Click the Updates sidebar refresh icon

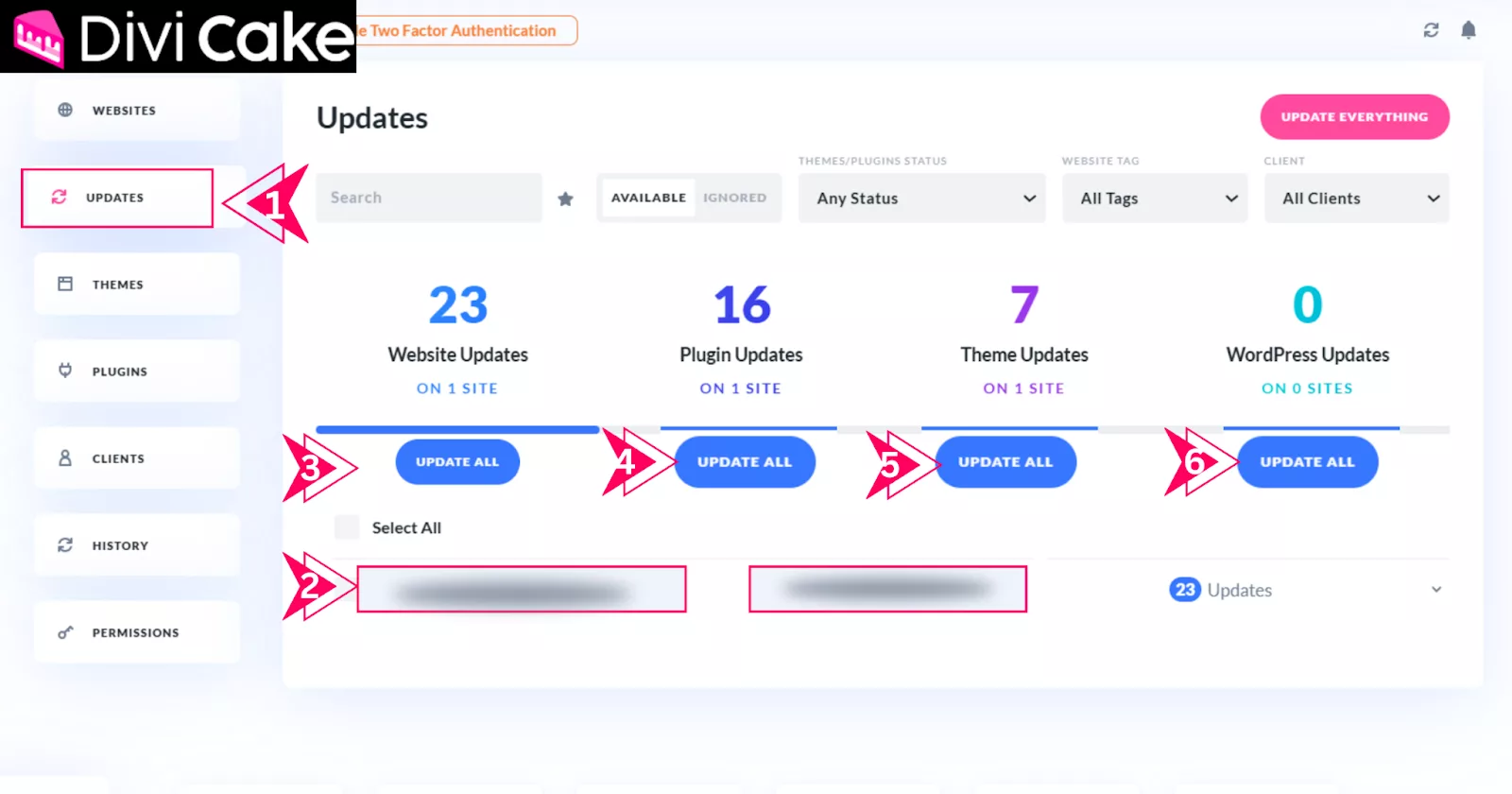point(59,197)
